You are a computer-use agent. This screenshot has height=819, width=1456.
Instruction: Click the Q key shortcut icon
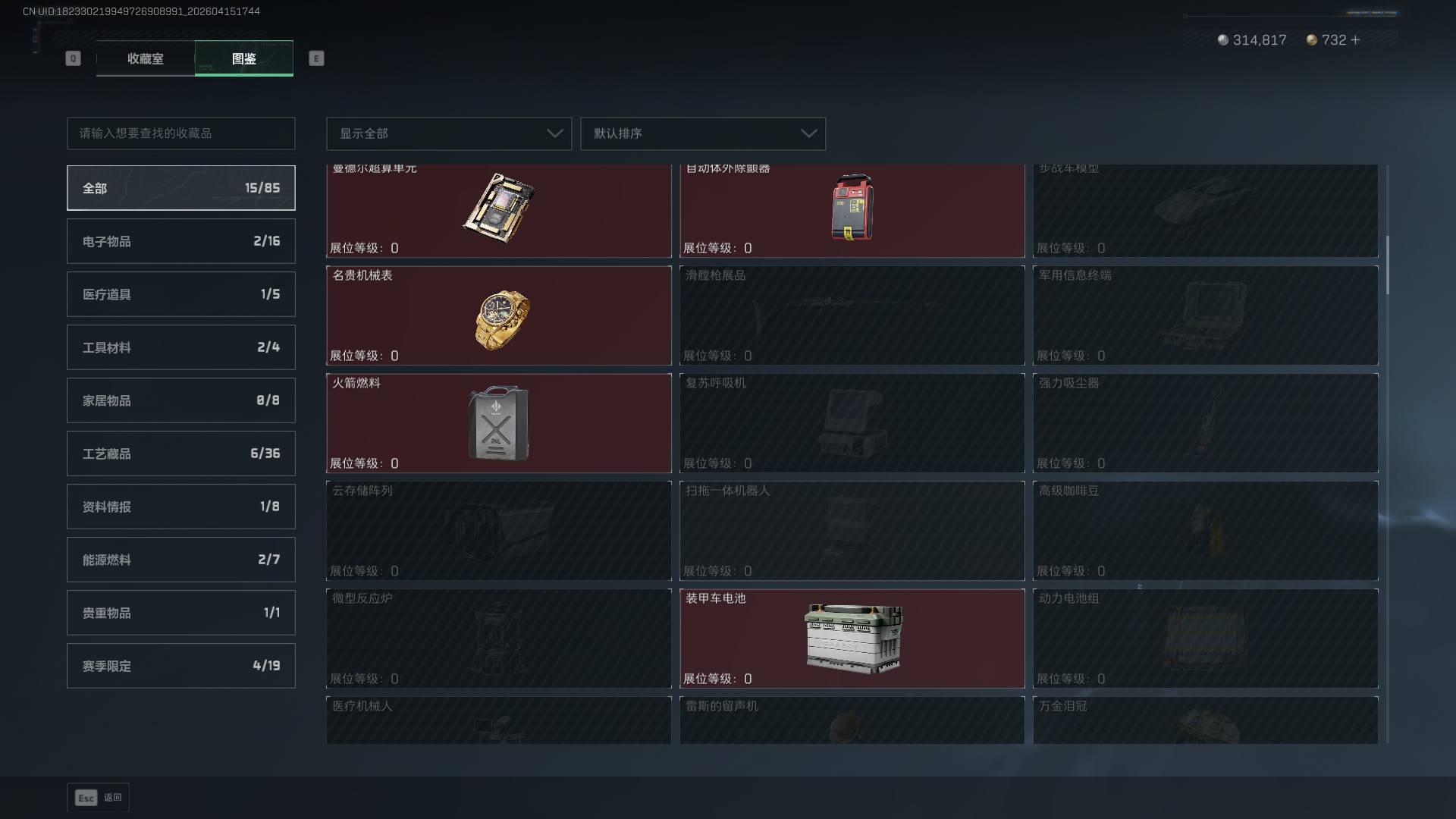coord(73,58)
